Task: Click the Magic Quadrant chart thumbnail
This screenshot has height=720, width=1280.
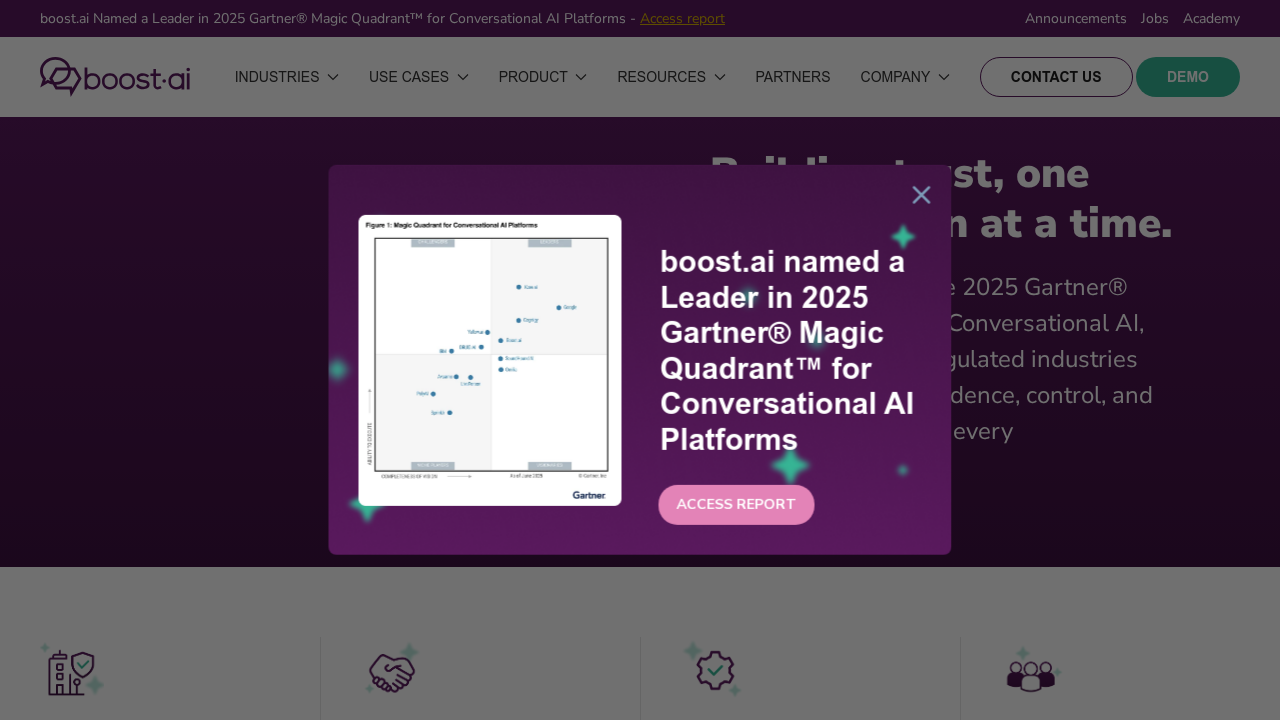Action: 489,360
